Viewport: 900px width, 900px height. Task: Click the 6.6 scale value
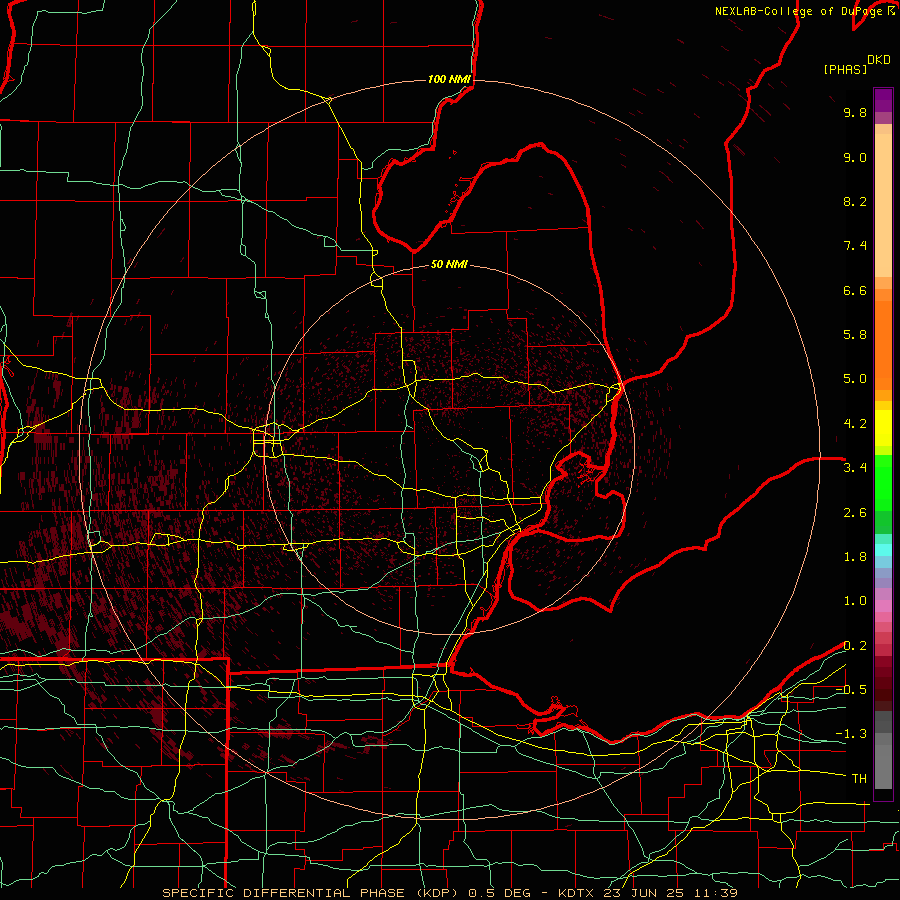point(855,290)
